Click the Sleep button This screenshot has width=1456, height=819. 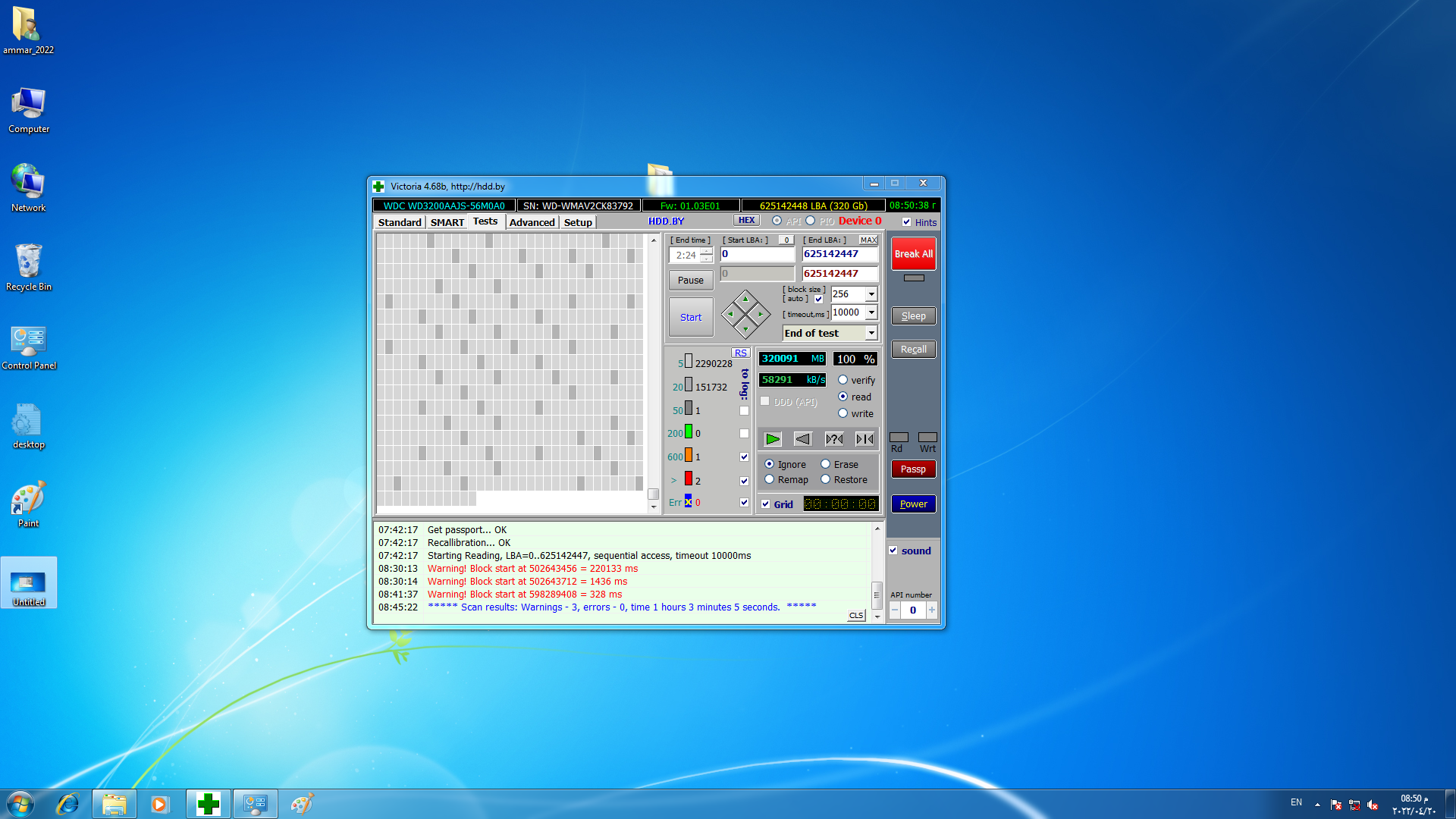pyautogui.click(x=914, y=316)
